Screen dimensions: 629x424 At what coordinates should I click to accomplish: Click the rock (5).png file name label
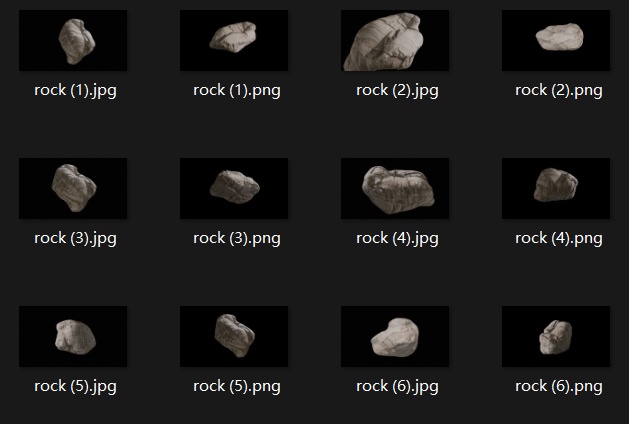(237, 387)
